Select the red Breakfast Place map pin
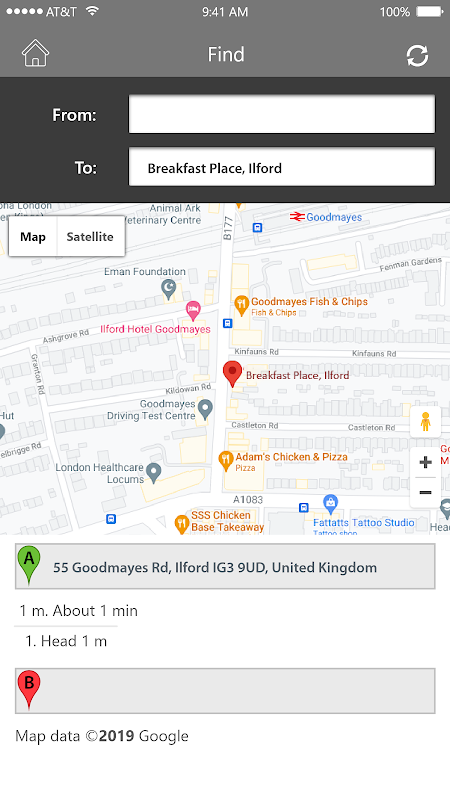The image size is (450, 800). coord(232,374)
